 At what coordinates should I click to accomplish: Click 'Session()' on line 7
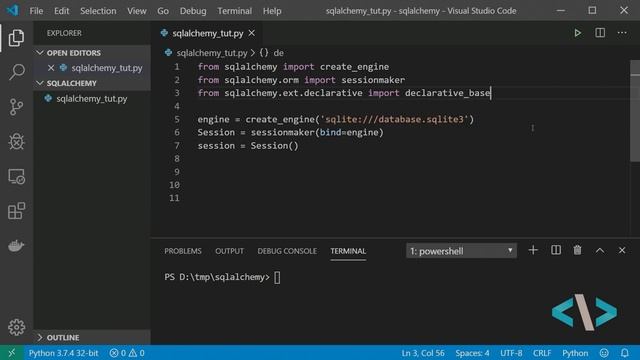(274, 146)
